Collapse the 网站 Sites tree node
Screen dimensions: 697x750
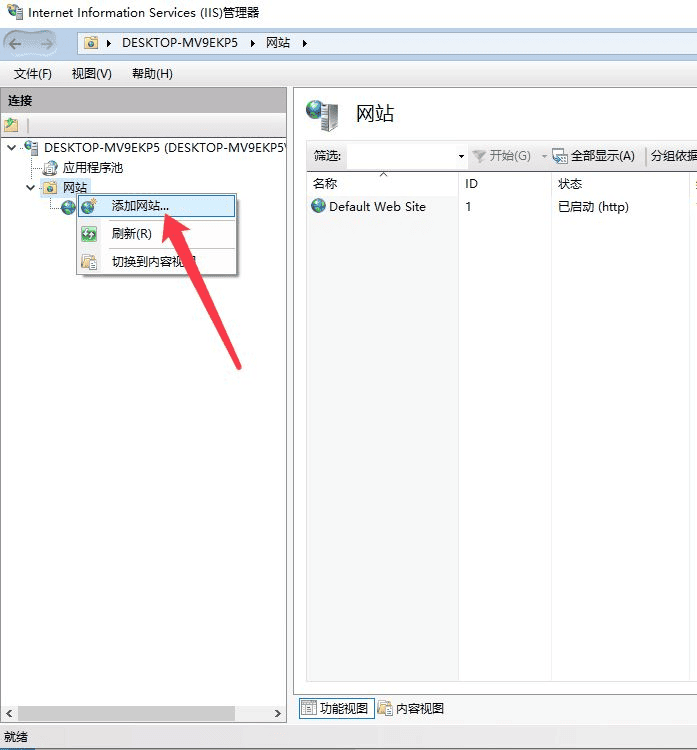click(31, 188)
